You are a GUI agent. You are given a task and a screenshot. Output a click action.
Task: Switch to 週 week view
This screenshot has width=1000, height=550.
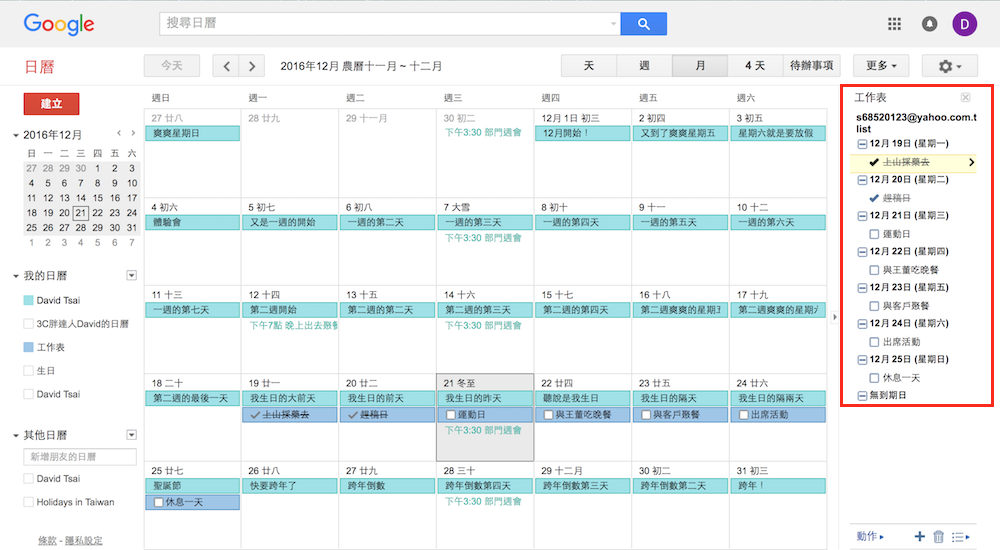(644, 66)
